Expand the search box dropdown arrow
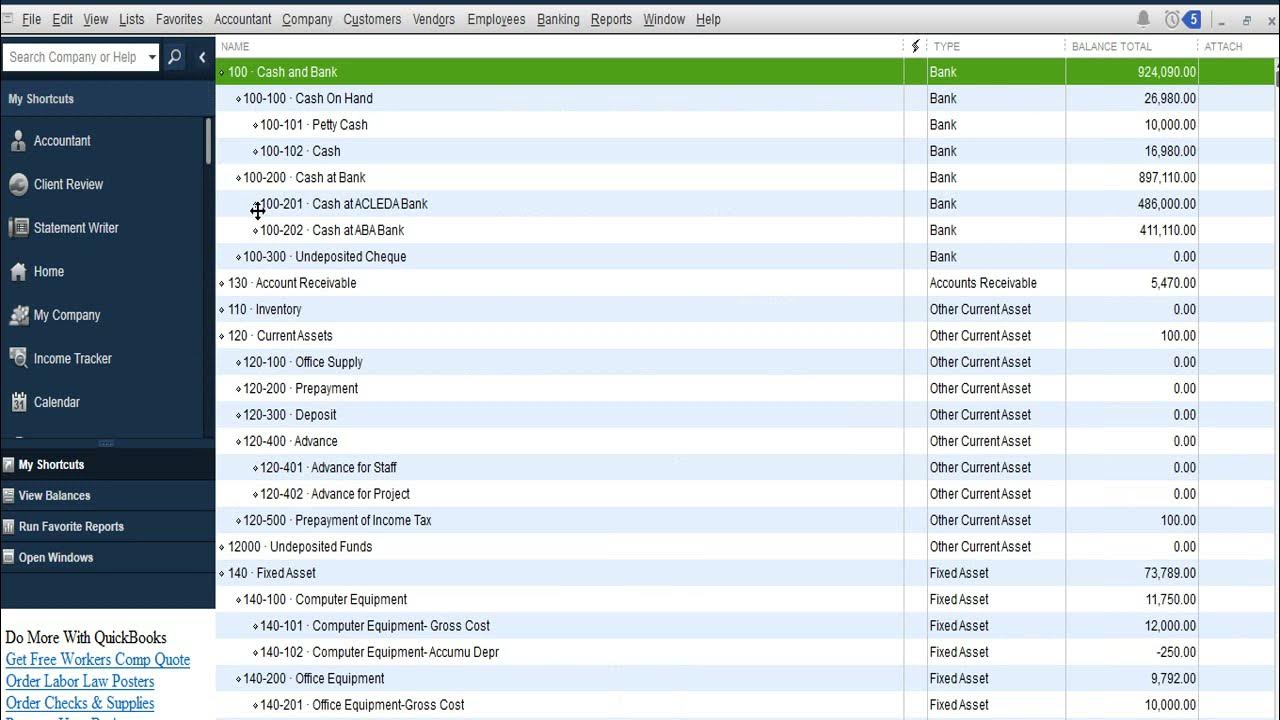The height and width of the screenshot is (720, 1280). tap(152, 57)
